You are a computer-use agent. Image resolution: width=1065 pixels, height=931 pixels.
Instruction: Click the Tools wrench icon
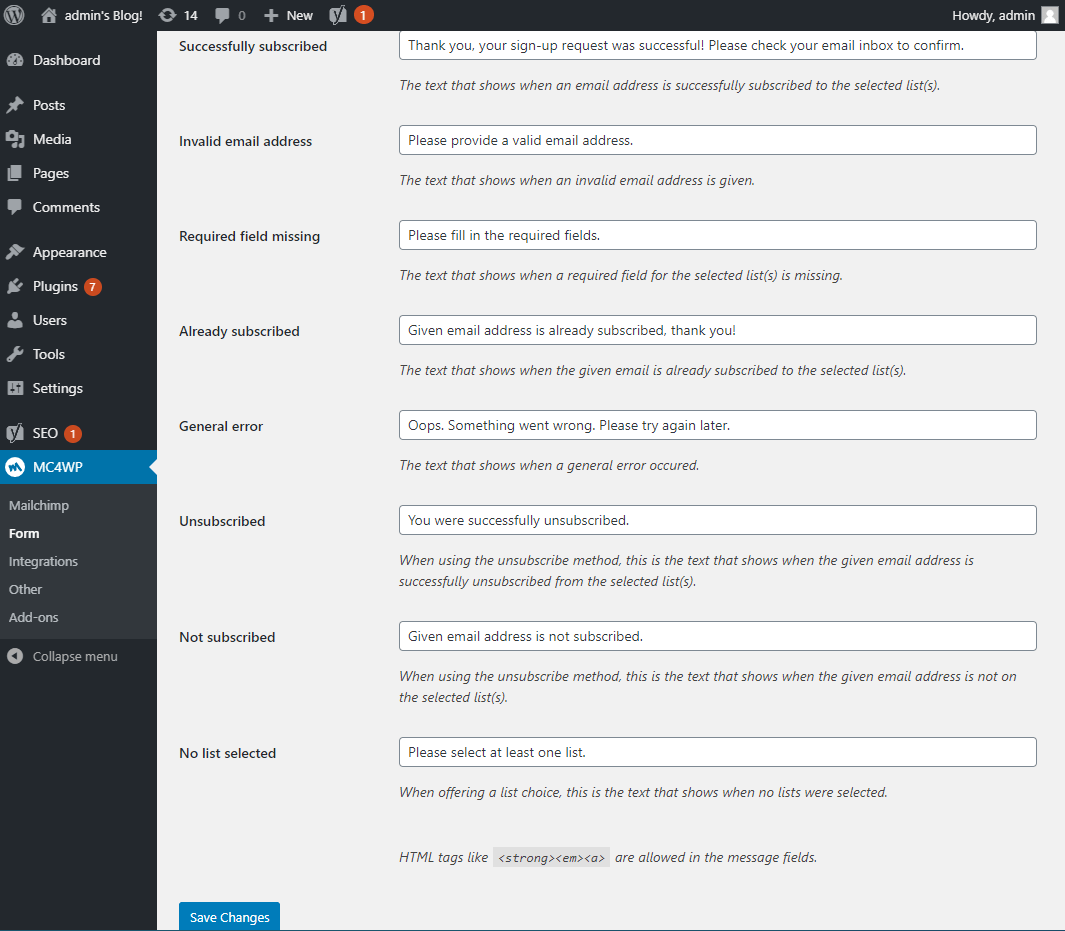point(15,354)
